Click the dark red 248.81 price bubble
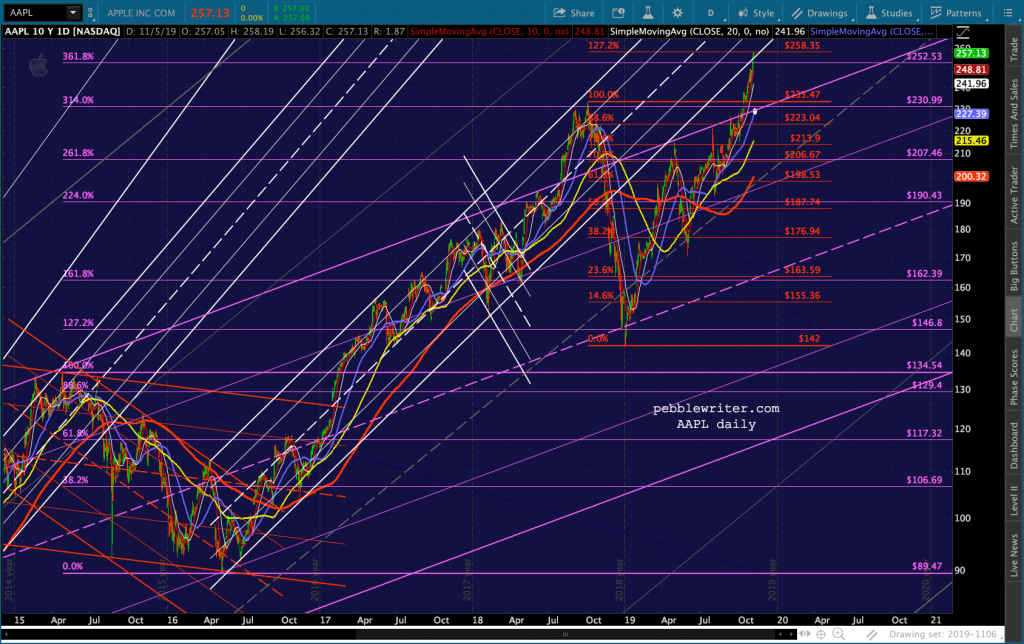 [x=971, y=69]
